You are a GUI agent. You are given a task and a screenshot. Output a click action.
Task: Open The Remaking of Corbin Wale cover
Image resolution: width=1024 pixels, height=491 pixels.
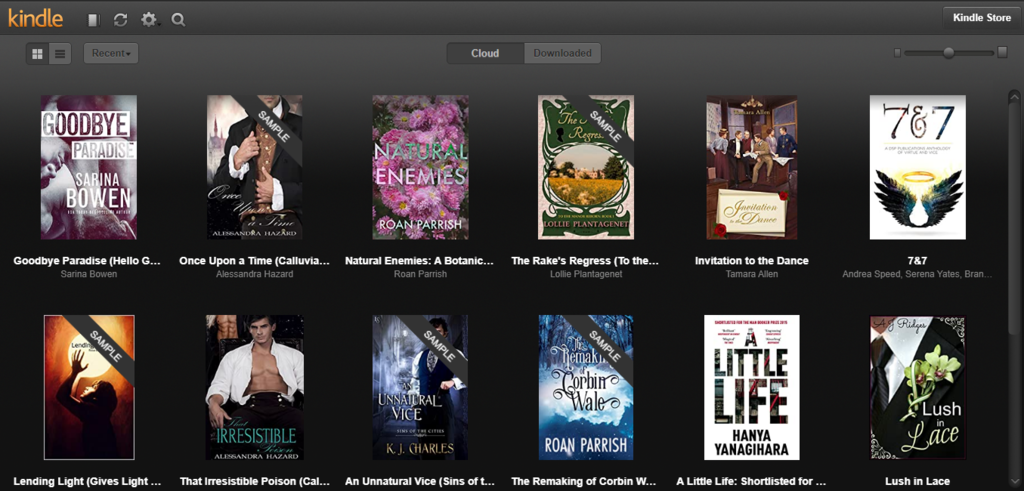pyautogui.click(x=586, y=387)
